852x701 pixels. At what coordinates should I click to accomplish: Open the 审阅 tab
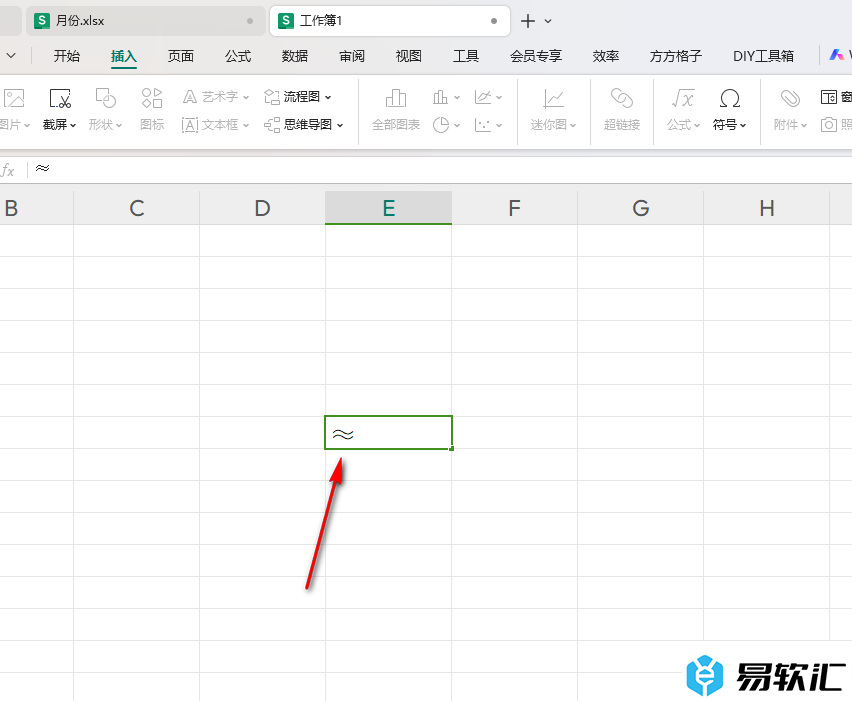pos(352,56)
